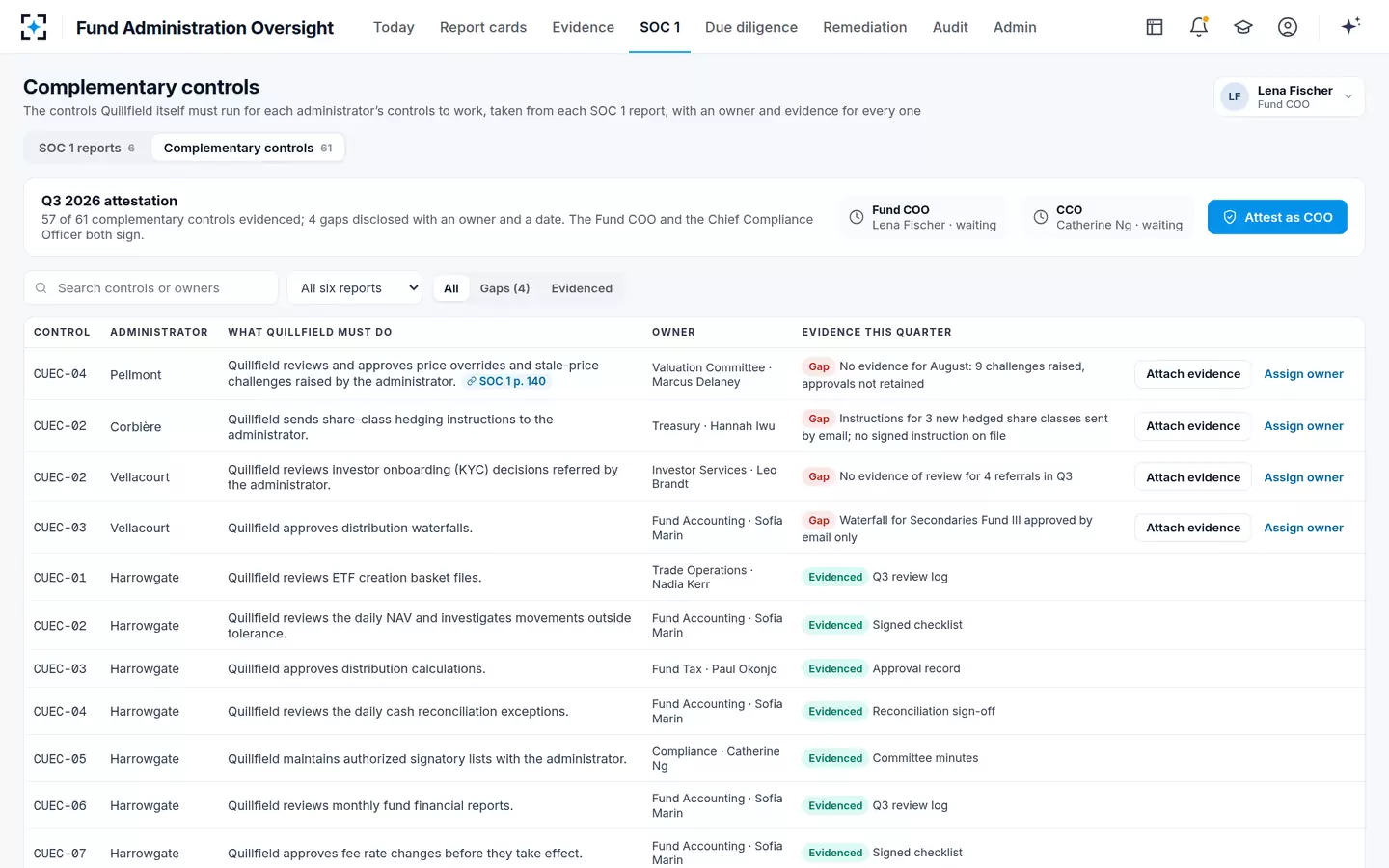Click the SOC 1 navigation tab

[660, 27]
